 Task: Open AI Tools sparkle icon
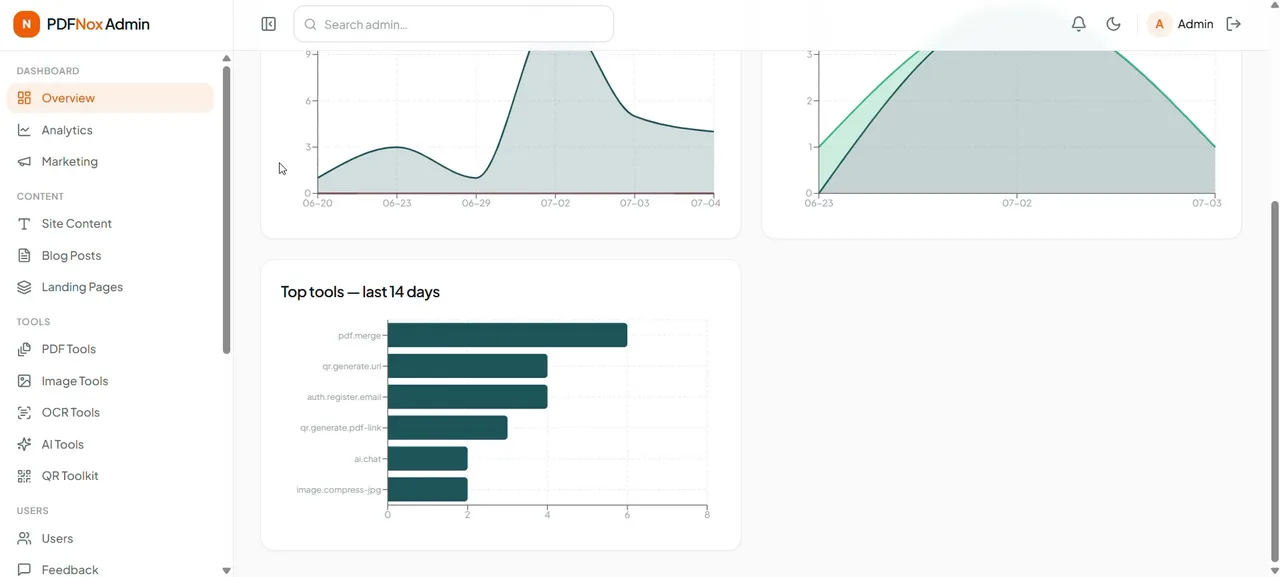pyautogui.click(x=25, y=444)
